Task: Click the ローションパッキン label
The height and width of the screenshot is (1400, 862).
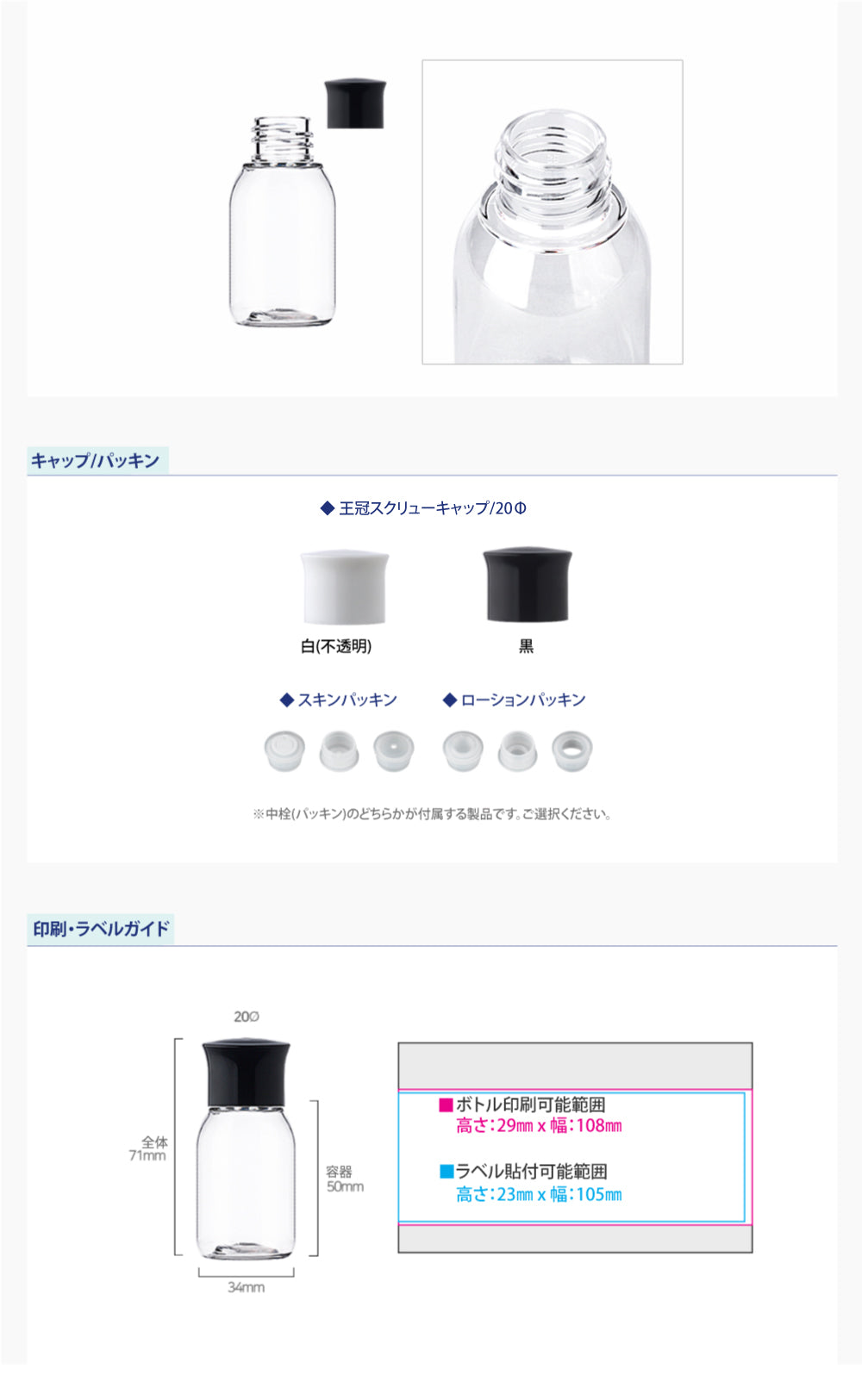Action: coord(515,700)
